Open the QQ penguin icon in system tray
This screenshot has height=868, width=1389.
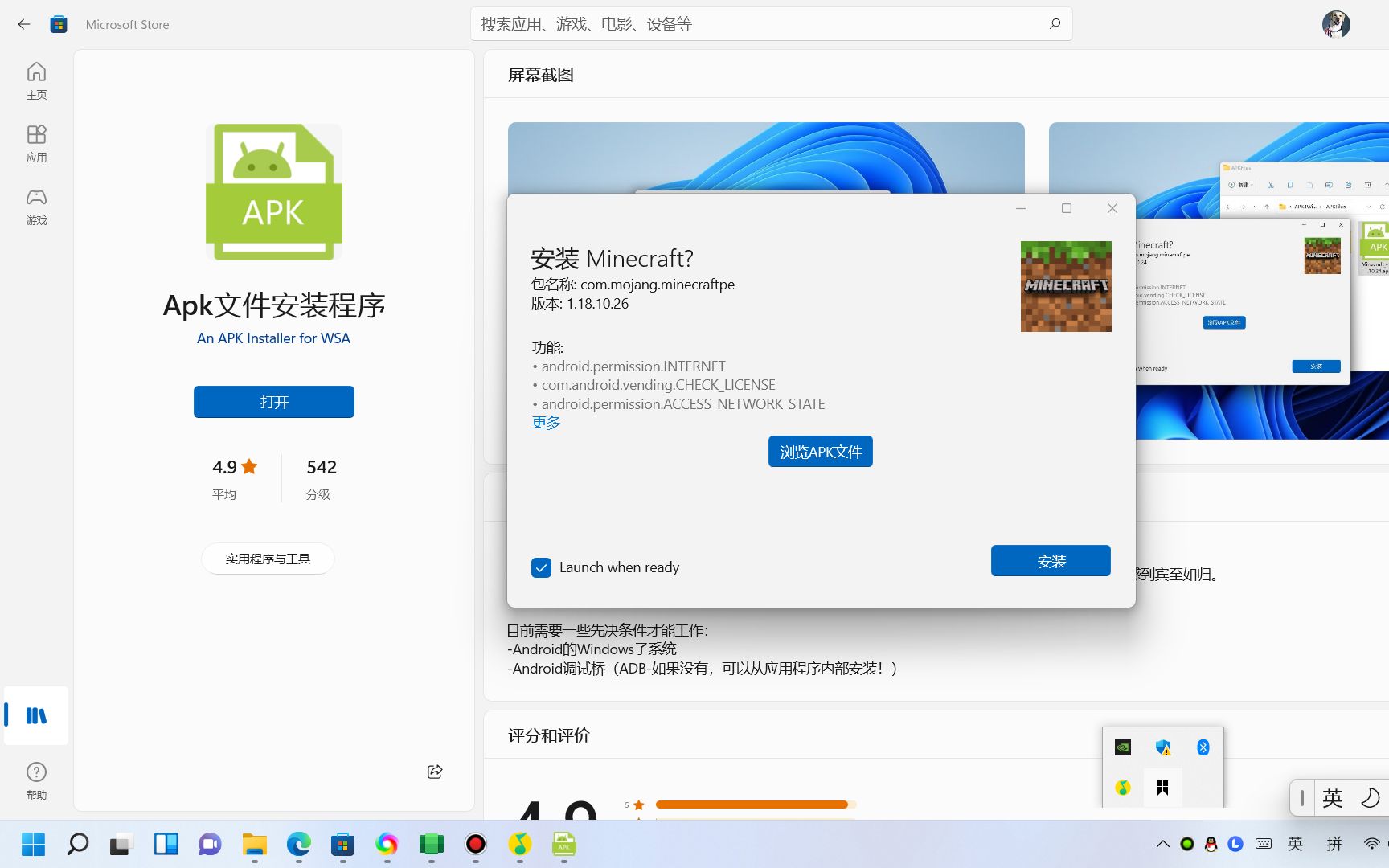pyautogui.click(x=1211, y=845)
